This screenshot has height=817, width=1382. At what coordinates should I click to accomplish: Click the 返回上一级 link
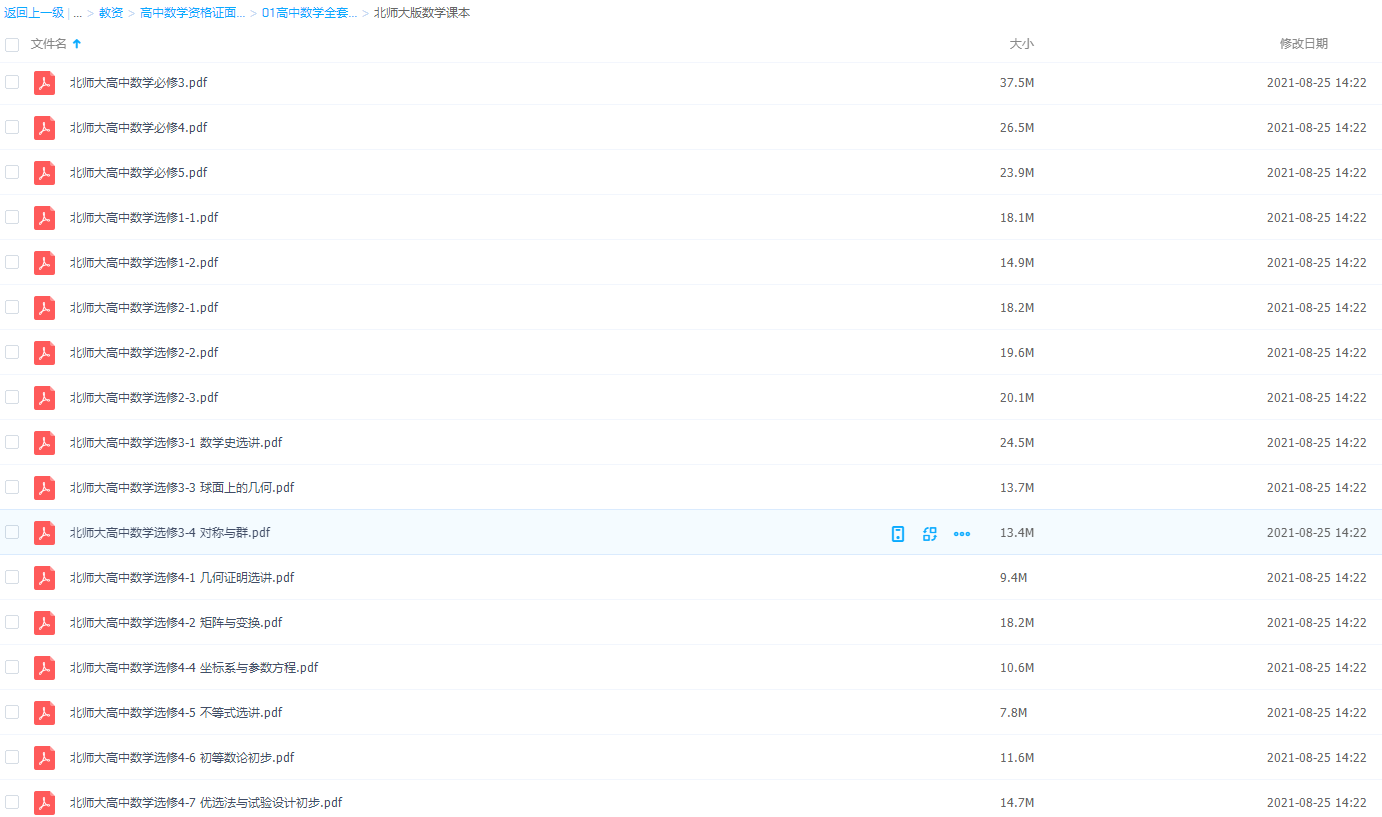[34, 13]
